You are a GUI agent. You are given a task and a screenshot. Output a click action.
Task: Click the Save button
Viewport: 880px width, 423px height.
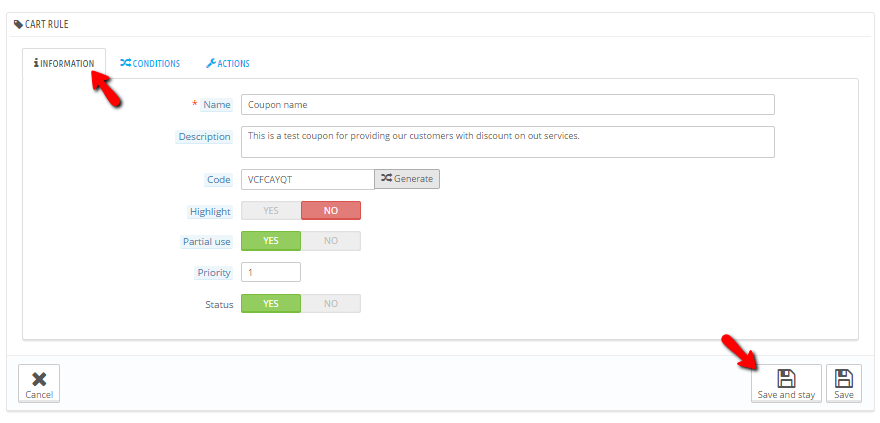click(x=844, y=384)
